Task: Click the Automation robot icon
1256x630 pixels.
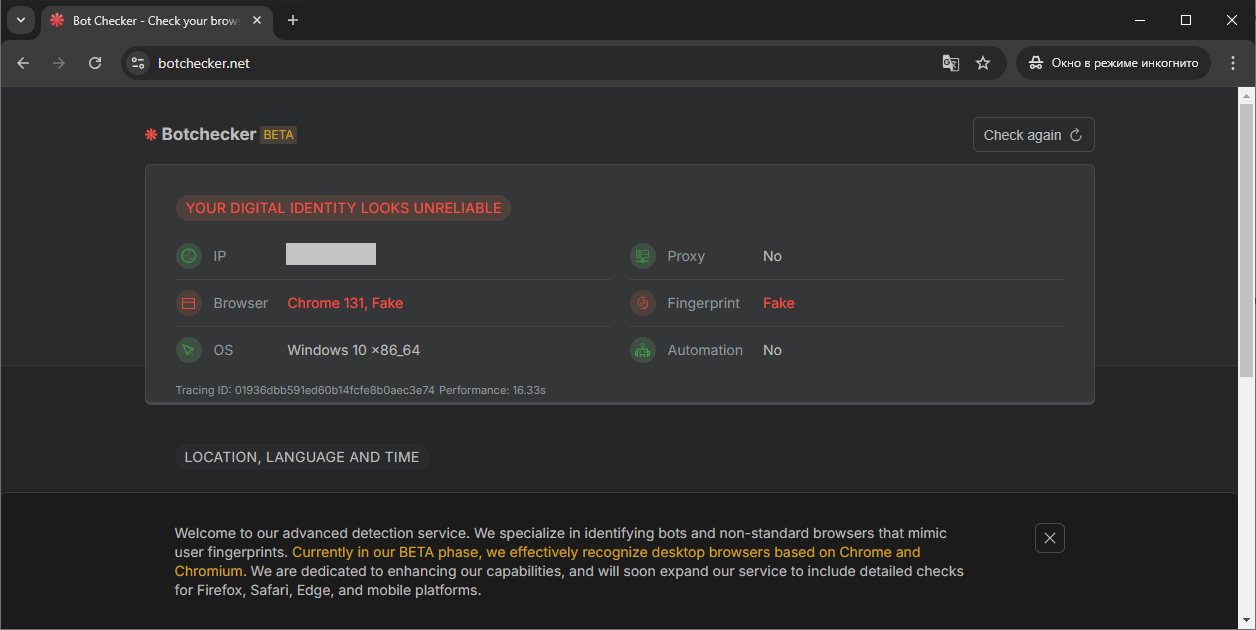Action: pos(642,350)
